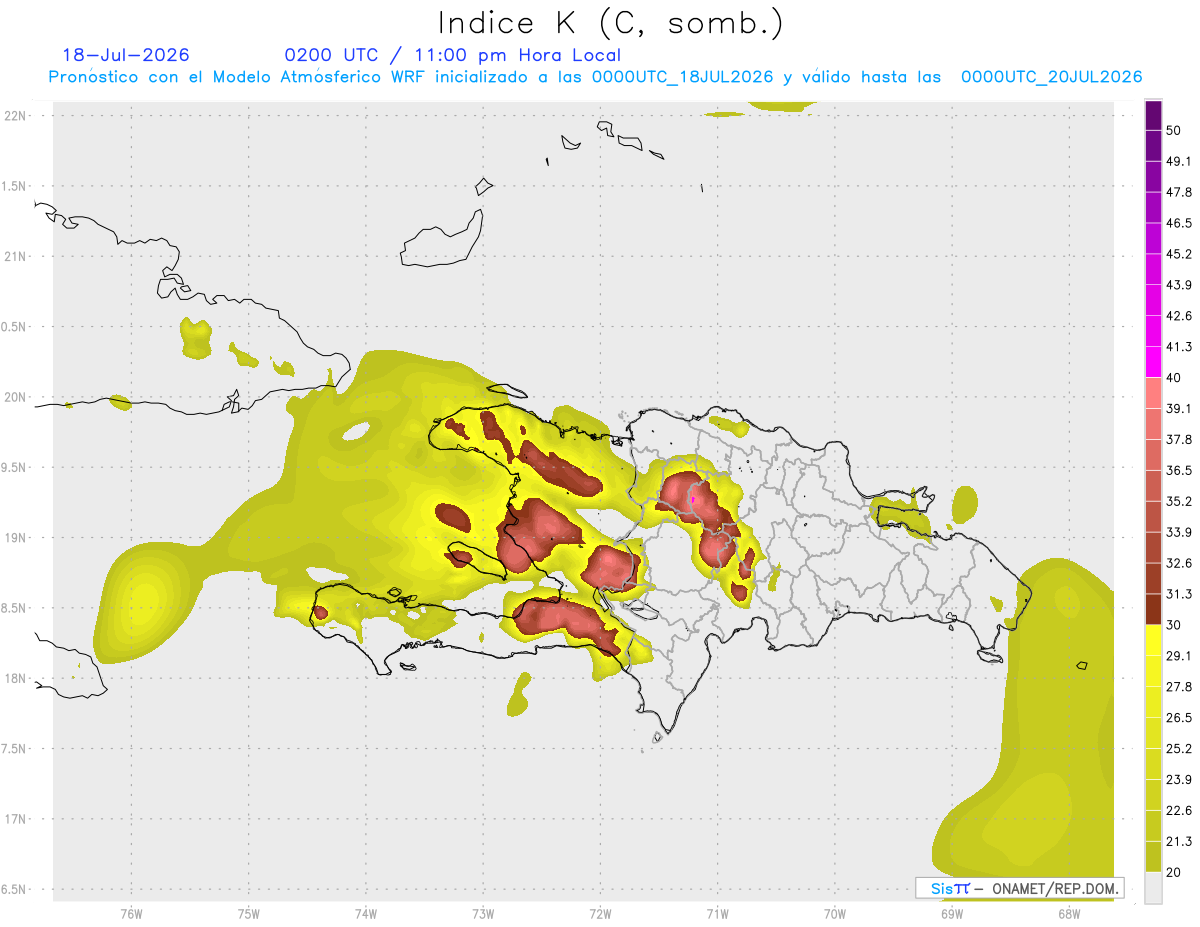
Task: Click the colorbar value "25.2"
Action: click(x=1178, y=748)
